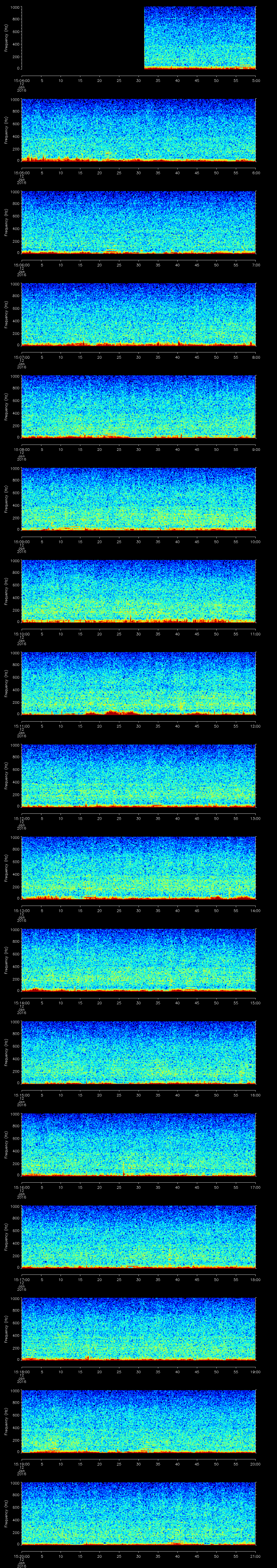Click the spectrogram panel starting at 15:08:00
The width and height of the screenshot is (277, 1568).
pyautogui.click(x=139, y=407)
